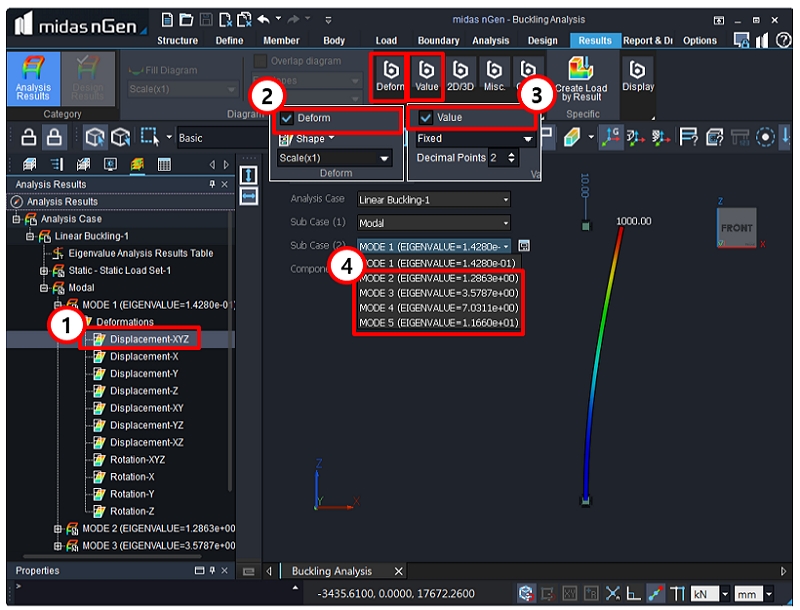Open the Design ribbon tab

542,40
